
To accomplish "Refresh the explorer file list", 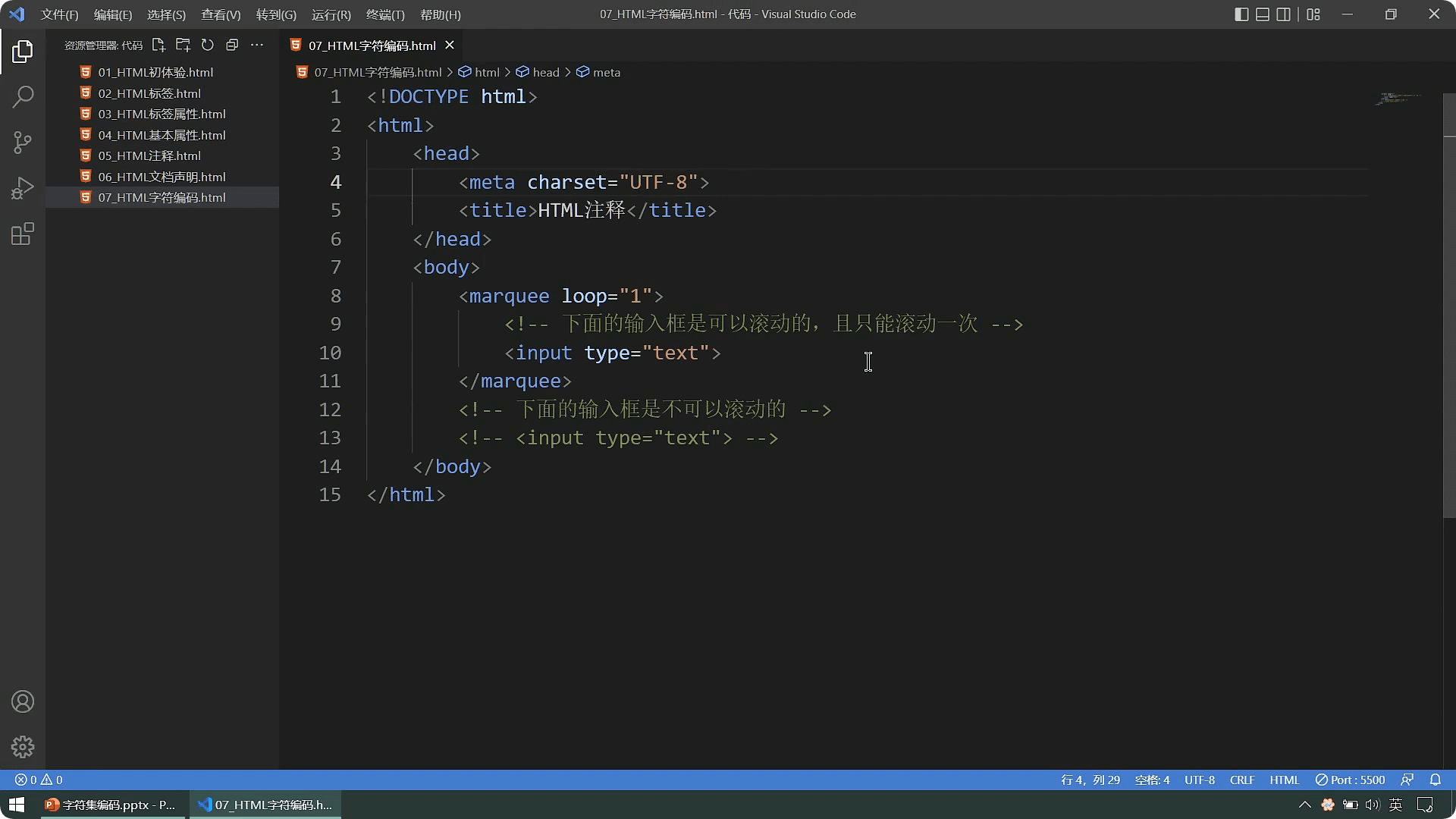I will pos(208,45).
